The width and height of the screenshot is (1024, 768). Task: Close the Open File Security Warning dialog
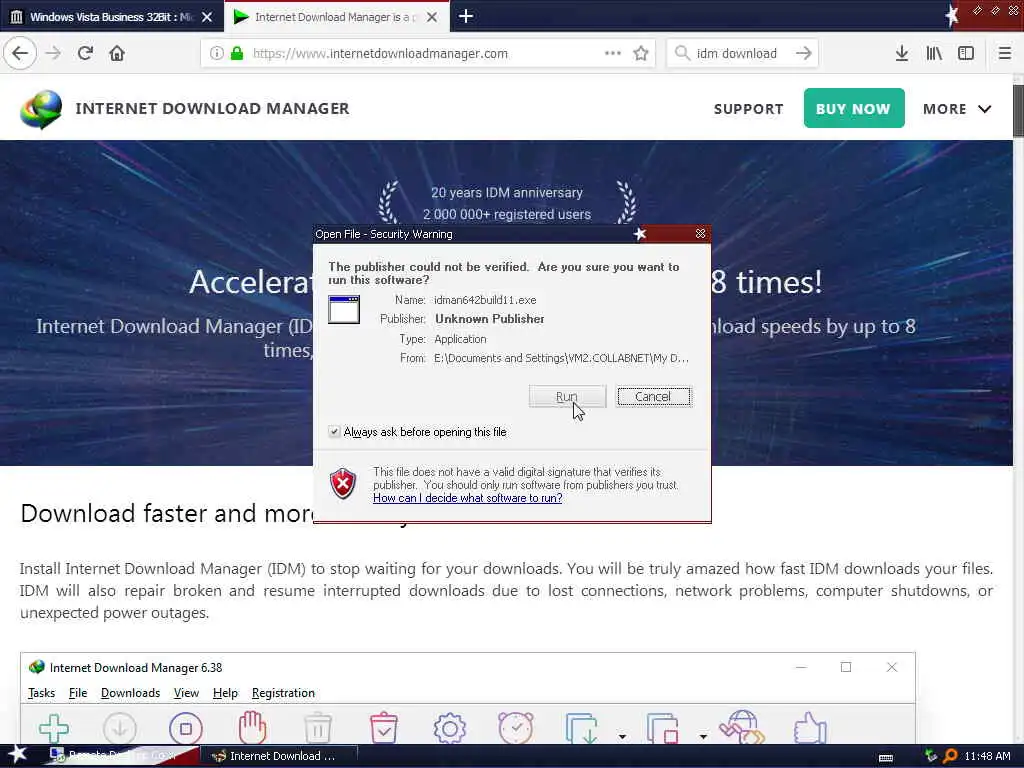(x=700, y=234)
